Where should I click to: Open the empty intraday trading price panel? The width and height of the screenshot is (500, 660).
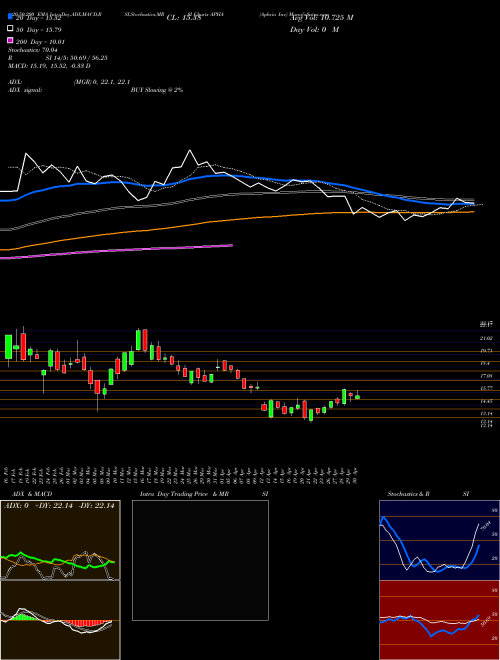point(200,560)
